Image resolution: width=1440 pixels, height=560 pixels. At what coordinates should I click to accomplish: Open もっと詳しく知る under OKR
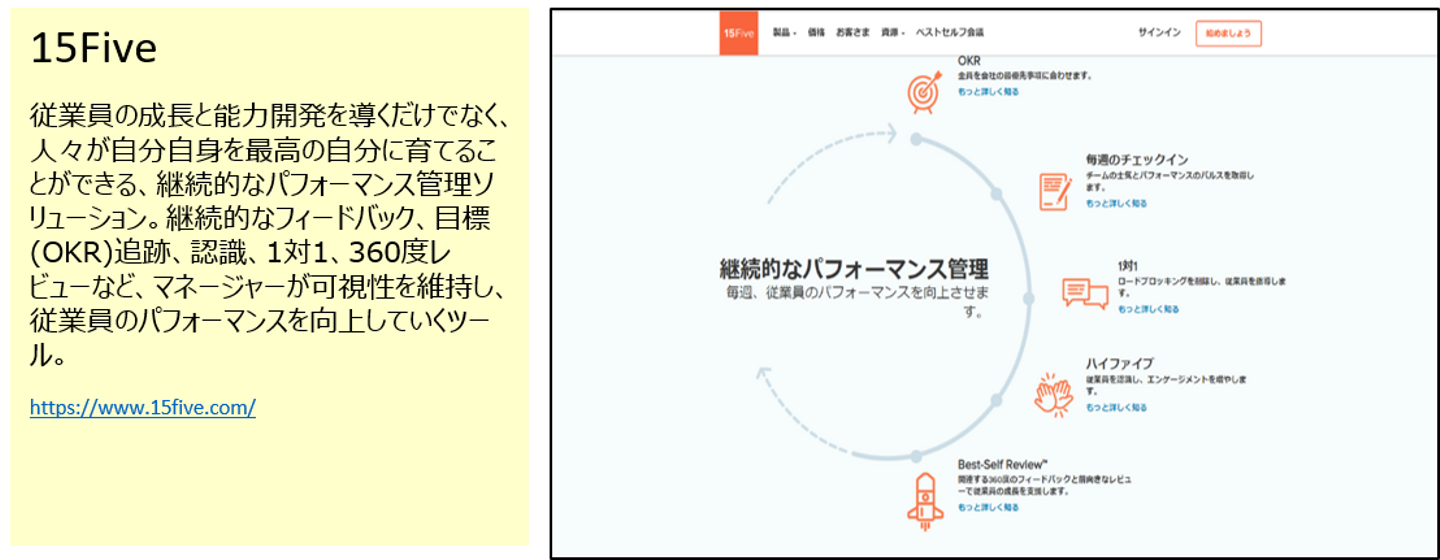coord(988,91)
